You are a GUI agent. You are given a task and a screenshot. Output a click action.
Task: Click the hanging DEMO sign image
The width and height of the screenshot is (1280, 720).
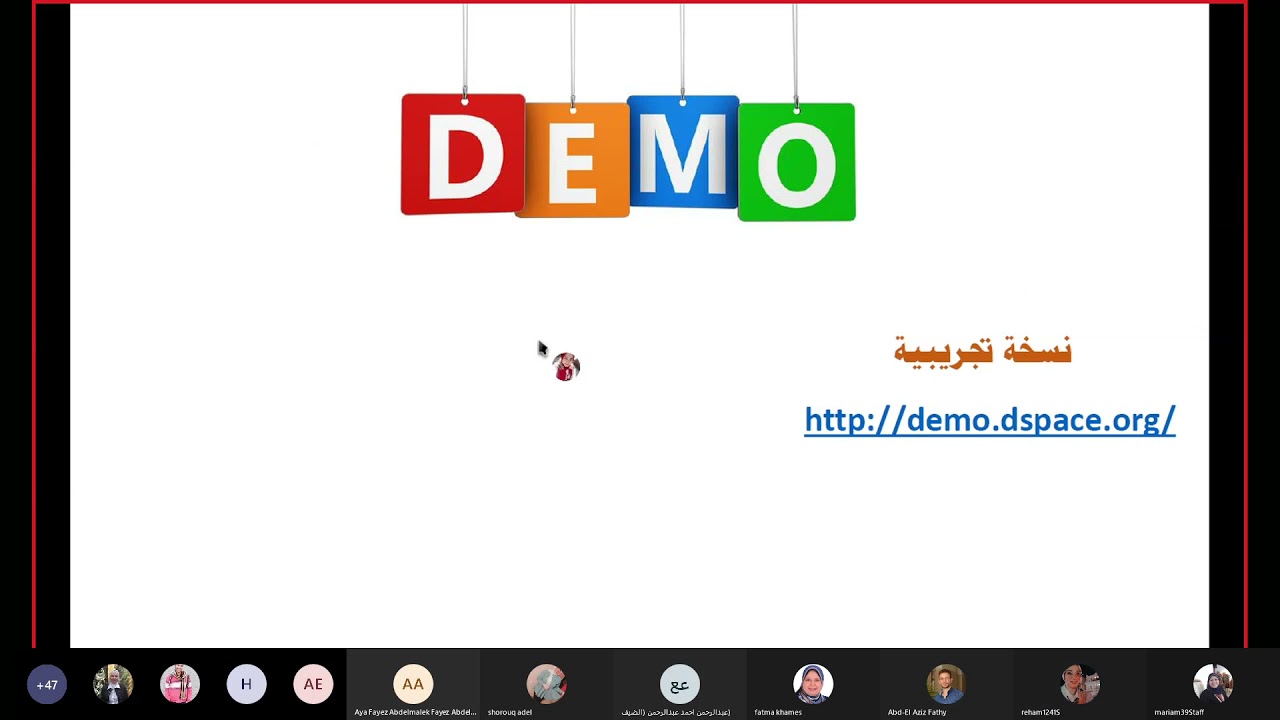point(628,112)
